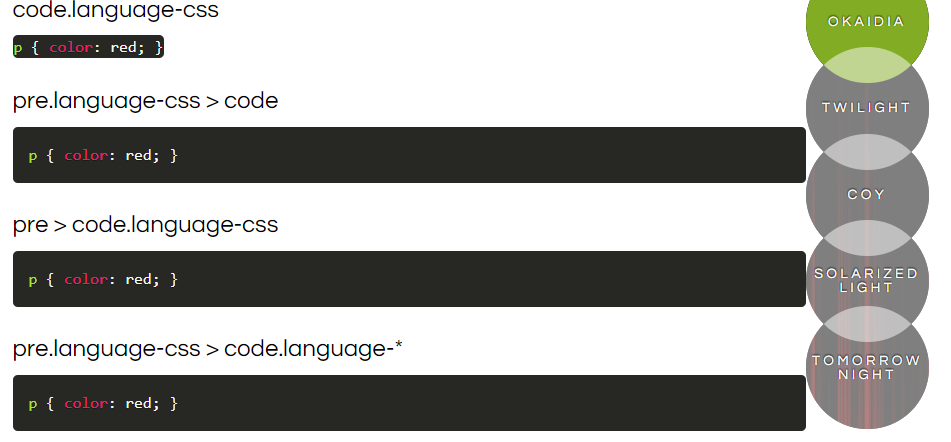Click "red" value in the "pre.language-css > code" block
The image size is (951, 442).
[x=137, y=155]
